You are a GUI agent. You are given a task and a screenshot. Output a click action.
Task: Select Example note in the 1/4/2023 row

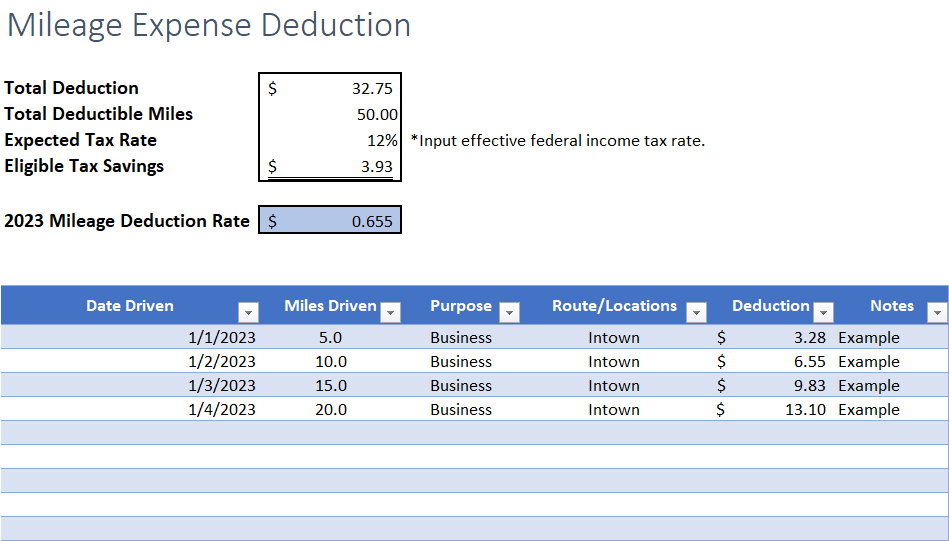click(892, 409)
